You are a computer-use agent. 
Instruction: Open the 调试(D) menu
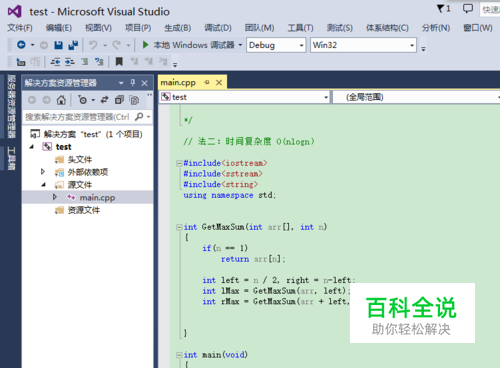[218, 28]
